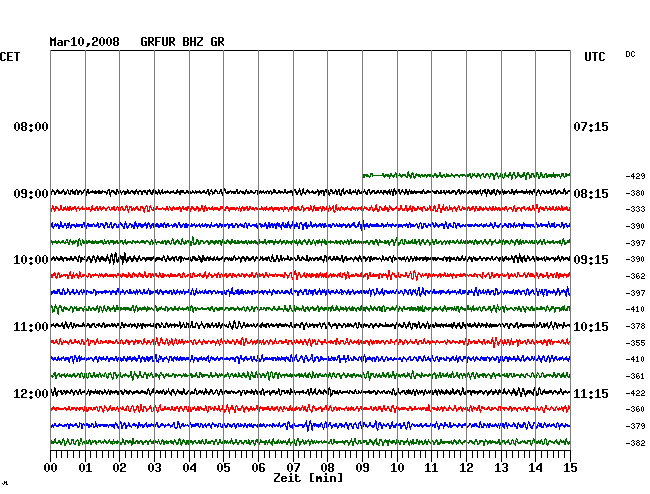Click minute tick label 06
This screenshot has height=494, width=650.
click(258, 468)
